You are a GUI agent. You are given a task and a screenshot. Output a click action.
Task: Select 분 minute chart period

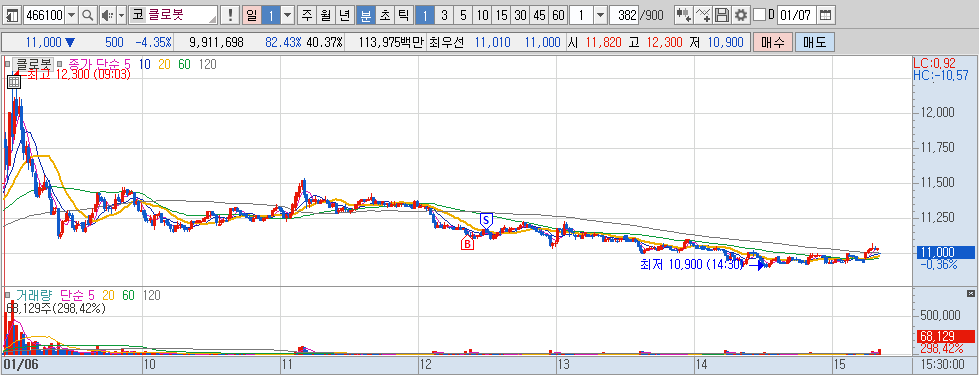coord(365,15)
